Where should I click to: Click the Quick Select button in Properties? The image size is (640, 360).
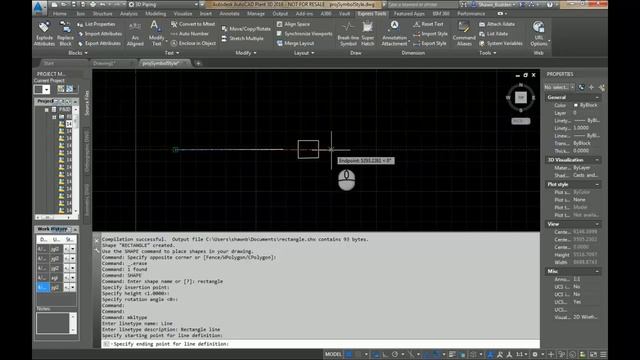[602, 87]
